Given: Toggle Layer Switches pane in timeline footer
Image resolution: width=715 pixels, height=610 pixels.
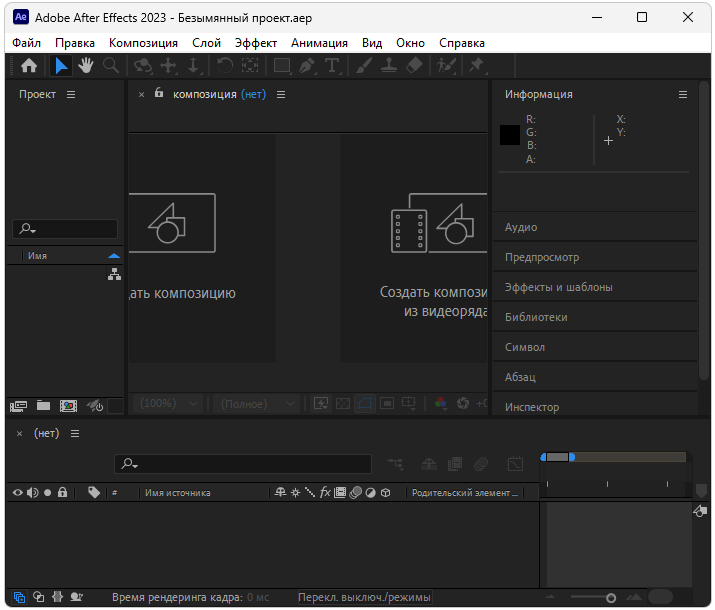Looking at the screenshot, I should (19, 597).
